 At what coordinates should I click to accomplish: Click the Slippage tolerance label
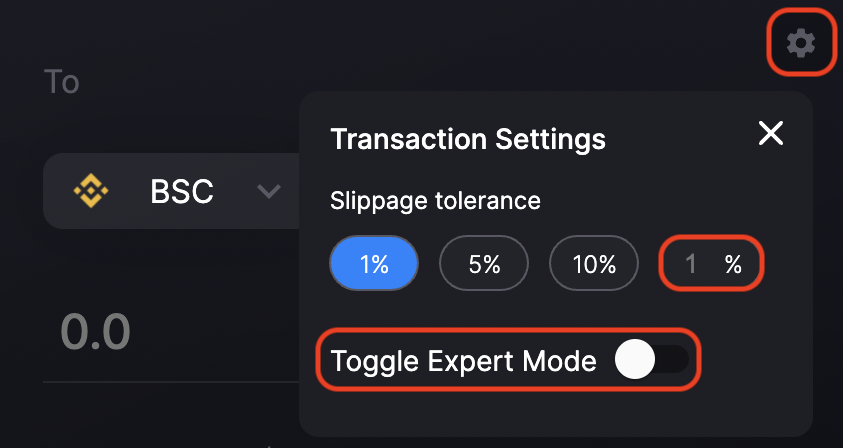coord(435,202)
